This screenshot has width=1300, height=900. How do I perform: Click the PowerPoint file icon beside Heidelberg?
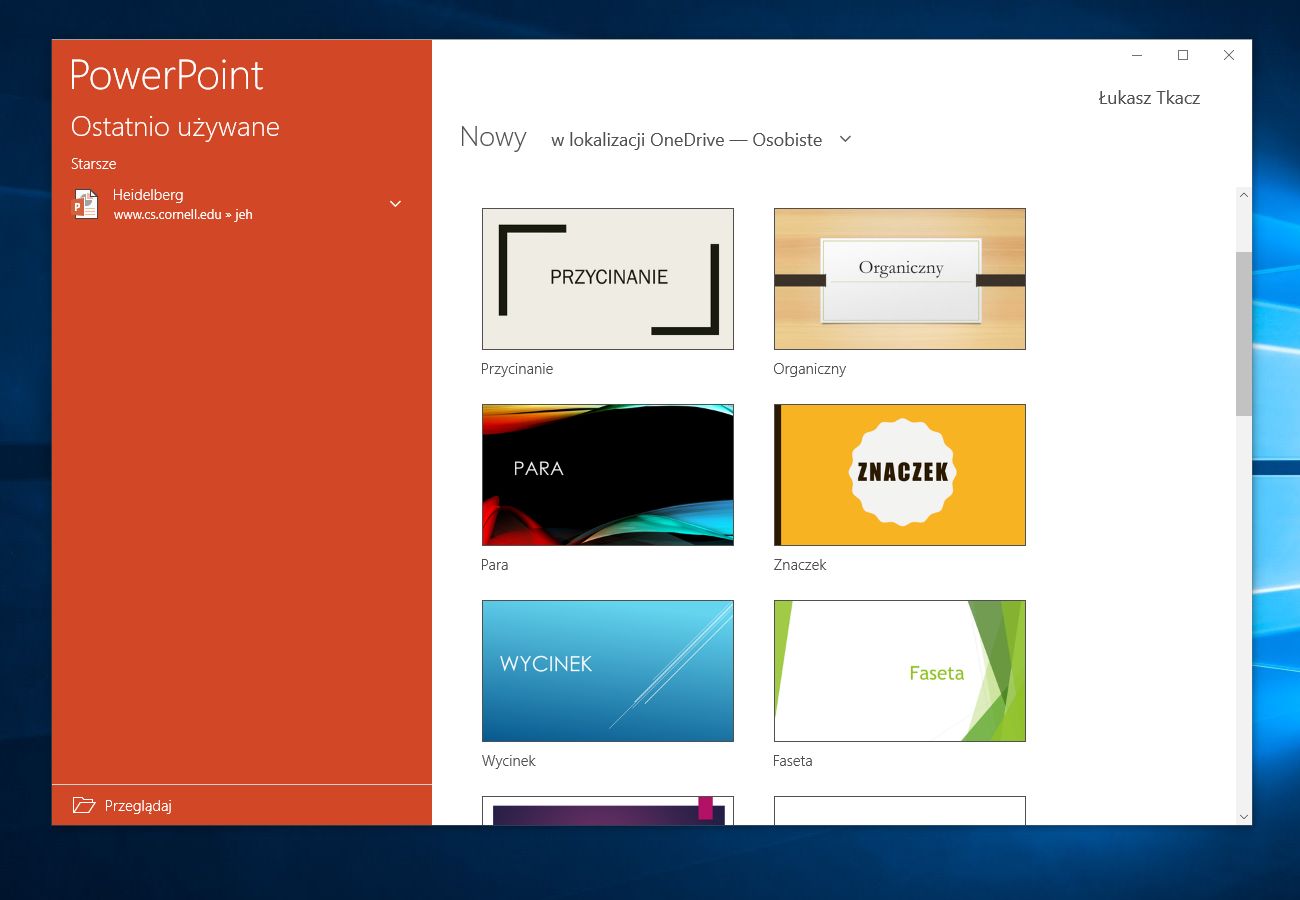(86, 203)
